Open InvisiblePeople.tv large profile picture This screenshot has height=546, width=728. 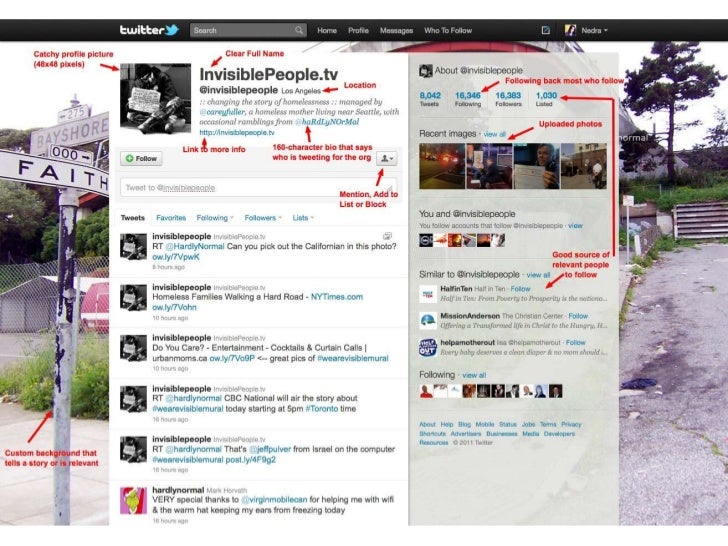(155, 98)
